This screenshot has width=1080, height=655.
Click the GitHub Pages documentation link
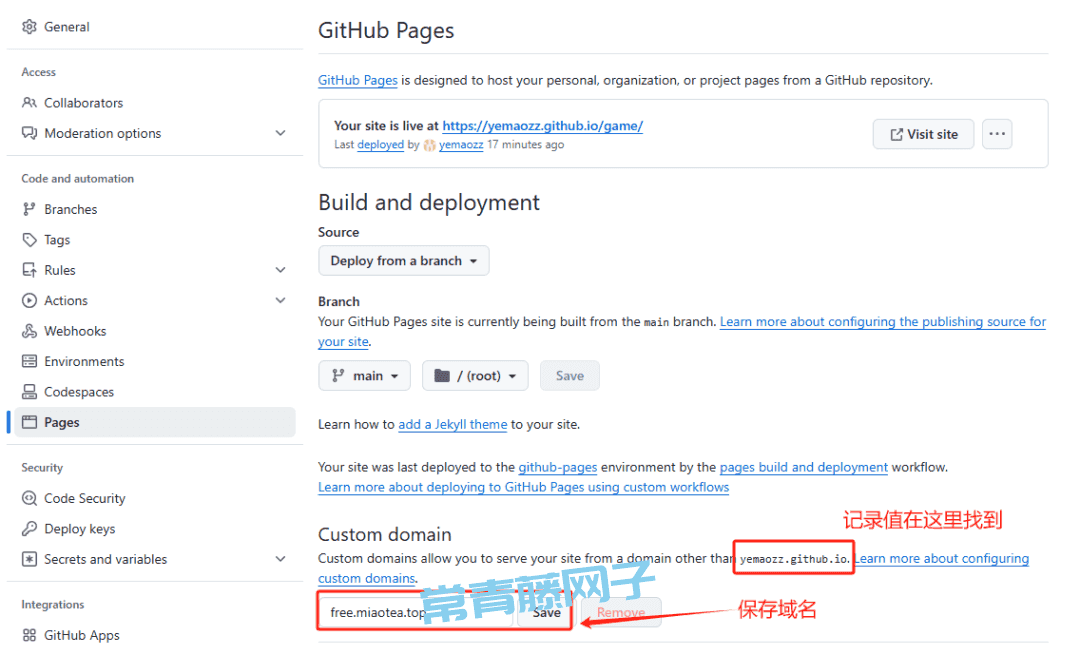pyautogui.click(x=357, y=80)
